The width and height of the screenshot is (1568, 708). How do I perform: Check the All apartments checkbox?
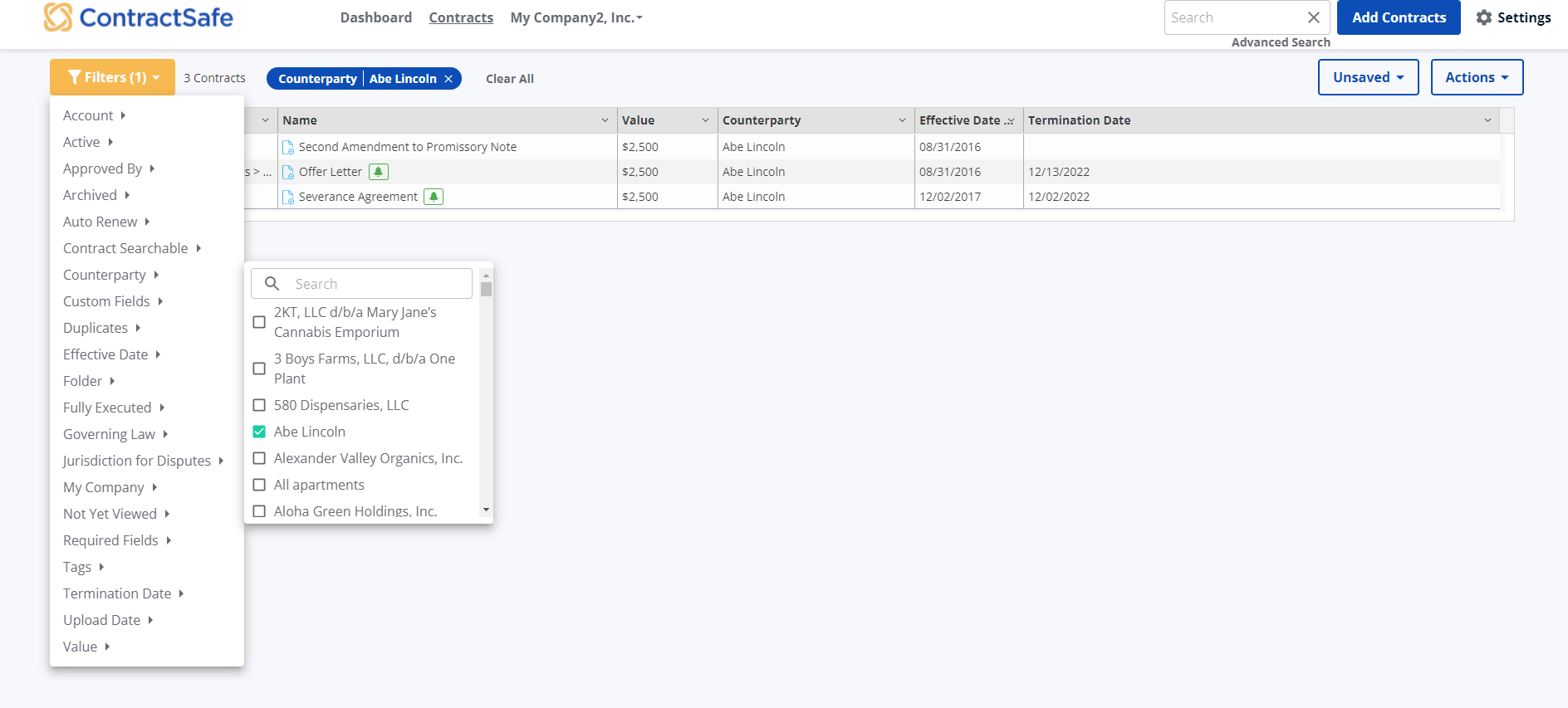259,485
